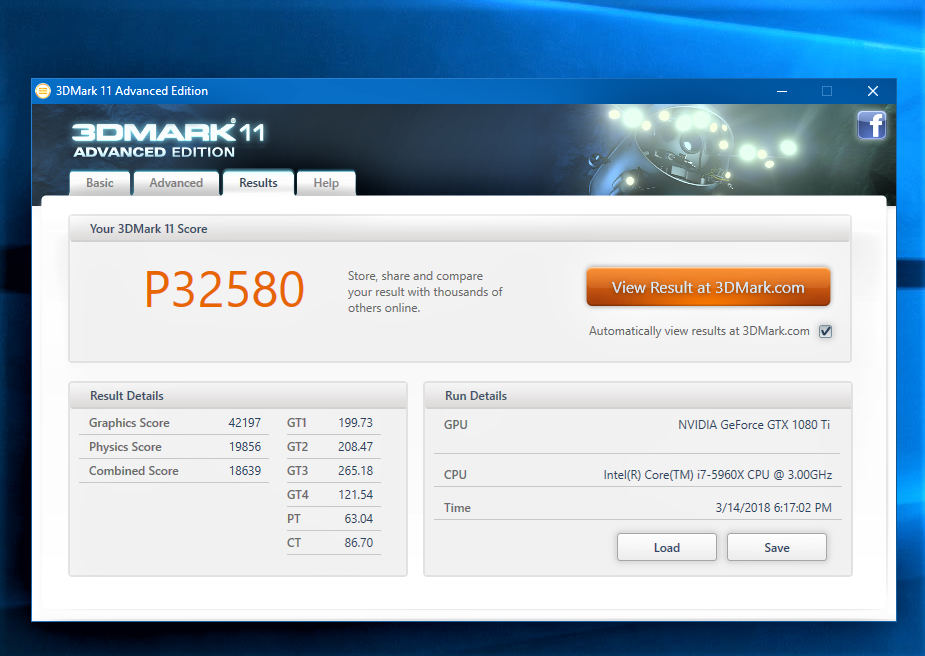
Task: Switch to the Basic tab
Action: pos(100,183)
